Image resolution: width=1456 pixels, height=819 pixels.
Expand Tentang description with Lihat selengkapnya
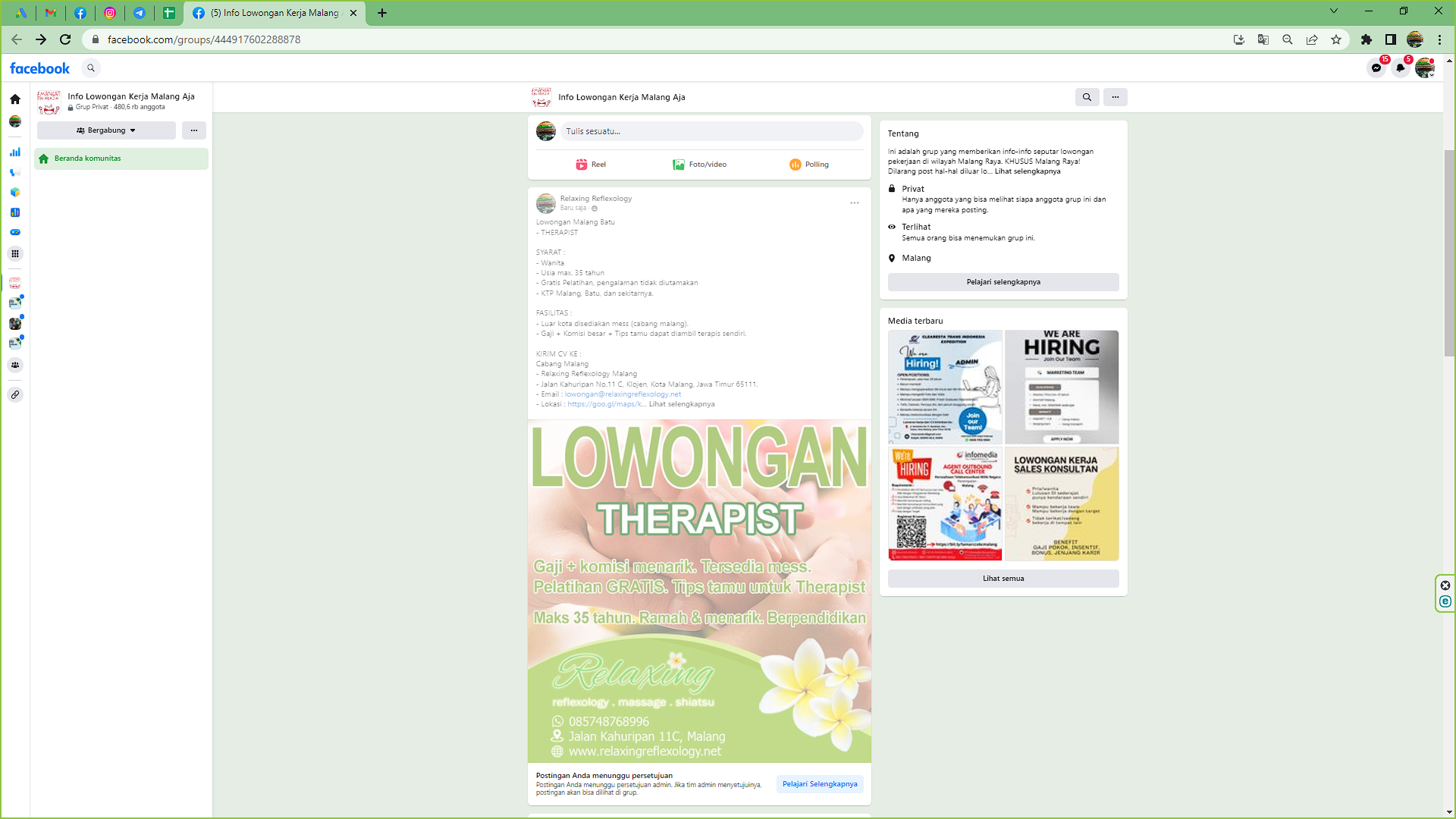(x=1028, y=171)
